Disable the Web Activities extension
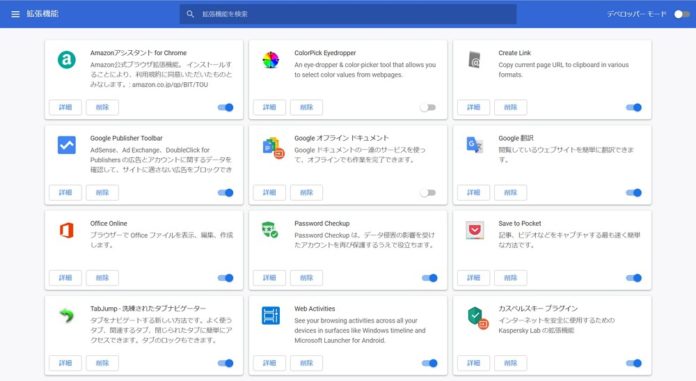 tap(430, 363)
